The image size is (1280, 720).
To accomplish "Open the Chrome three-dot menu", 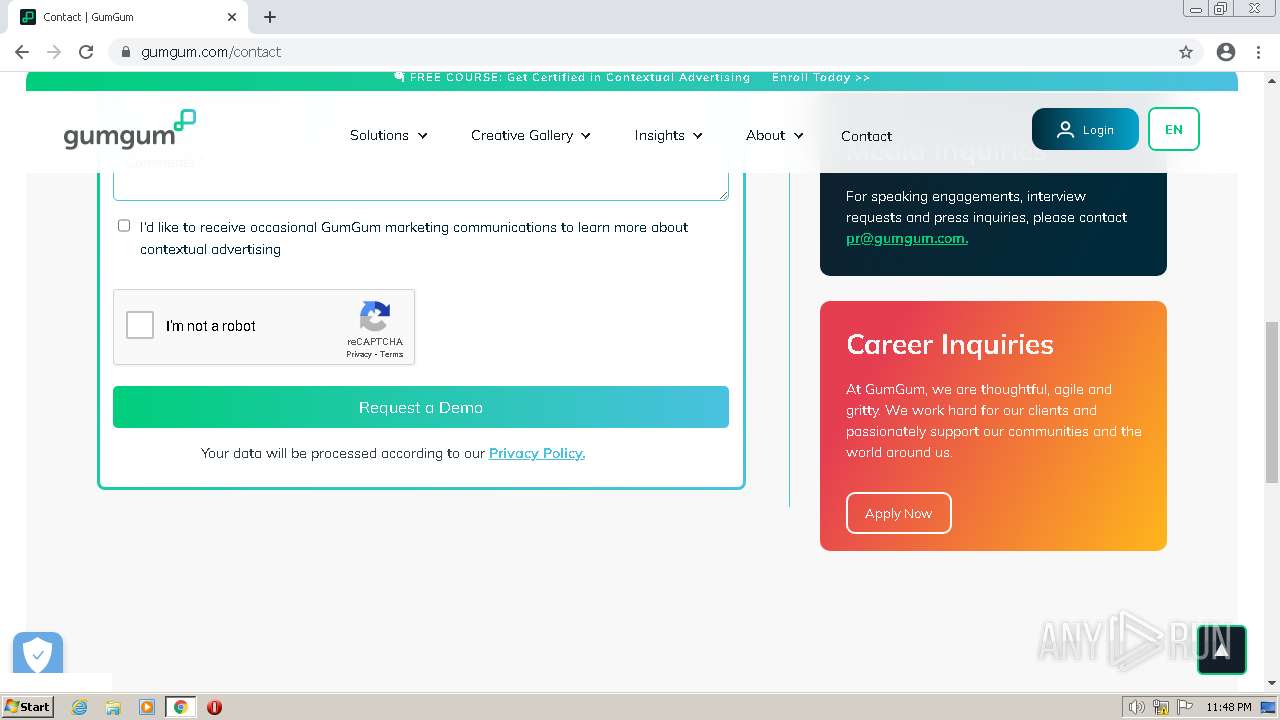I will pyautogui.click(x=1257, y=52).
